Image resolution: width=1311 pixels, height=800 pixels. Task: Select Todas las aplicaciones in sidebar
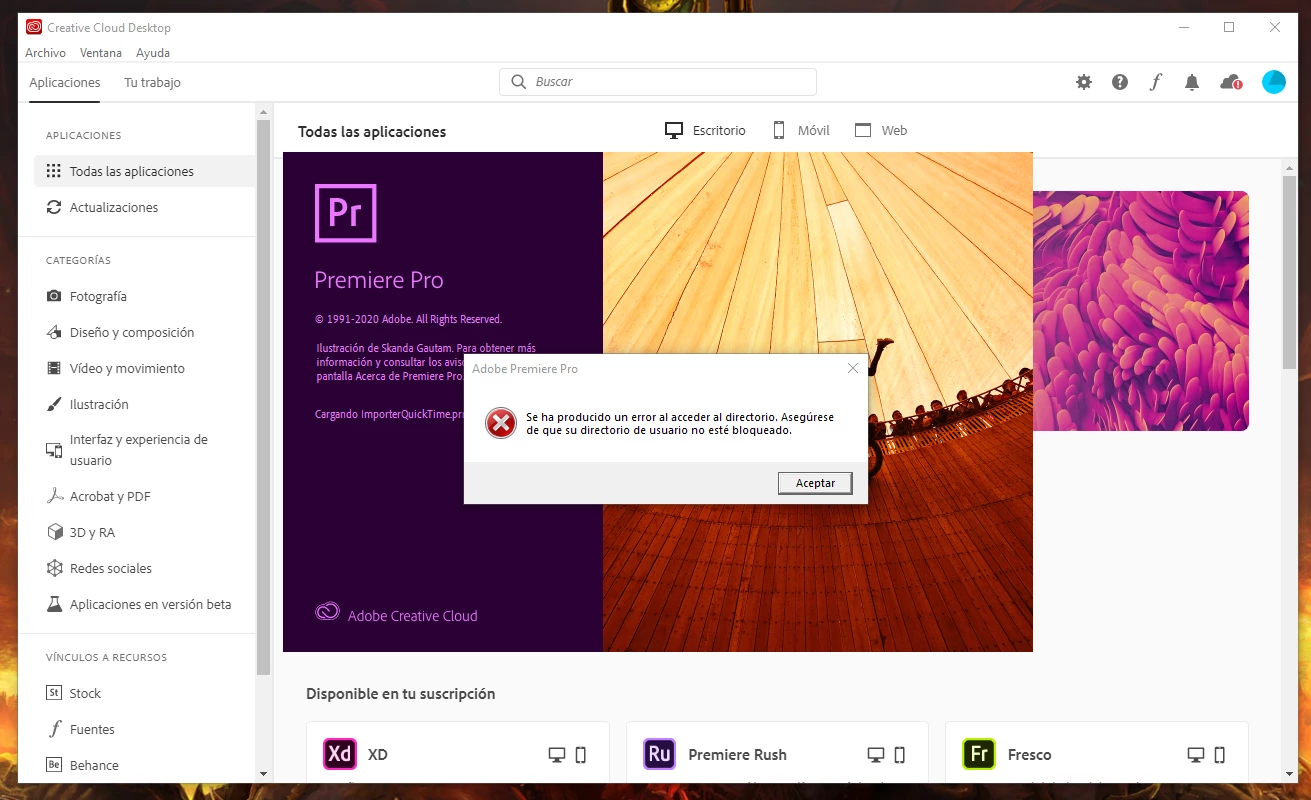coord(145,171)
